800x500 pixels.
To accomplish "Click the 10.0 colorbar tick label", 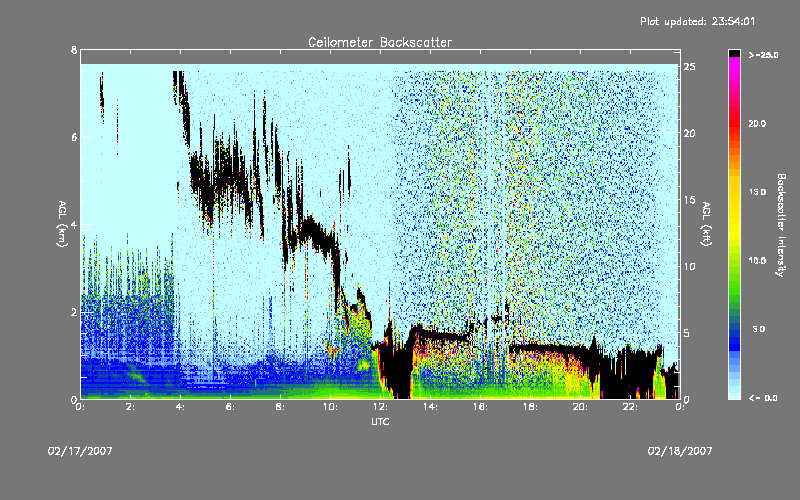I will click(757, 261).
